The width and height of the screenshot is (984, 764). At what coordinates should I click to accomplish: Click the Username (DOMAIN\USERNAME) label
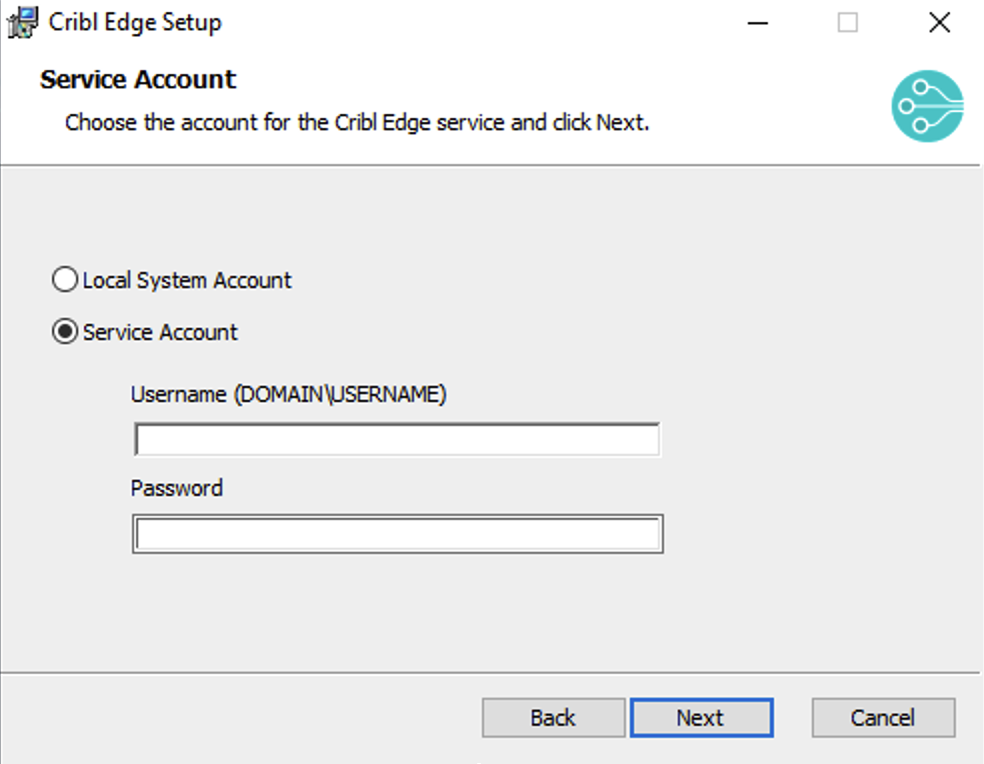pyautogui.click(x=288, y=394)
